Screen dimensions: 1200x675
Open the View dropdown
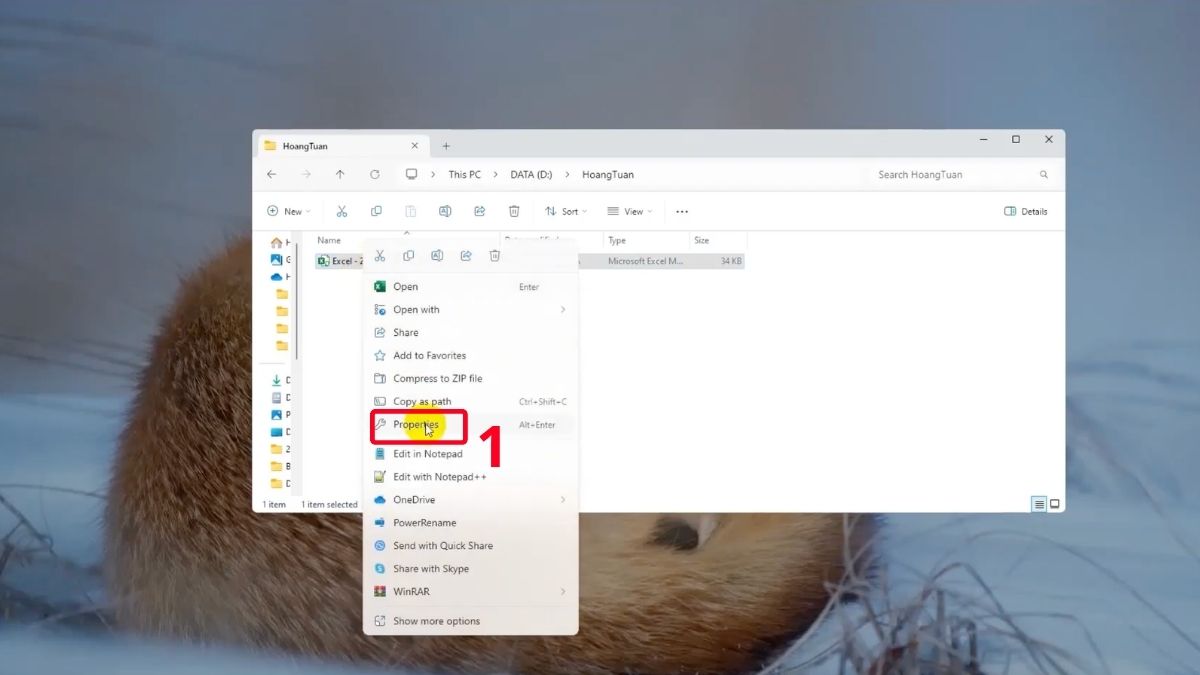630,212
